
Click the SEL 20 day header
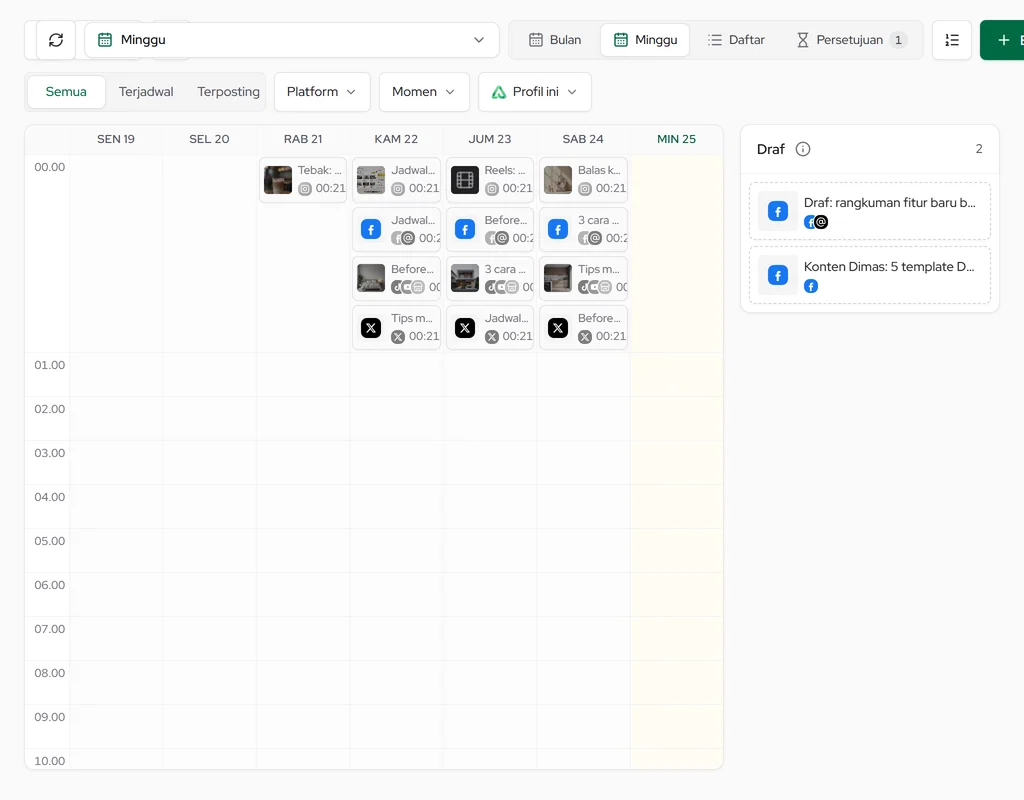pyautogui.click(x=209, y=139)
